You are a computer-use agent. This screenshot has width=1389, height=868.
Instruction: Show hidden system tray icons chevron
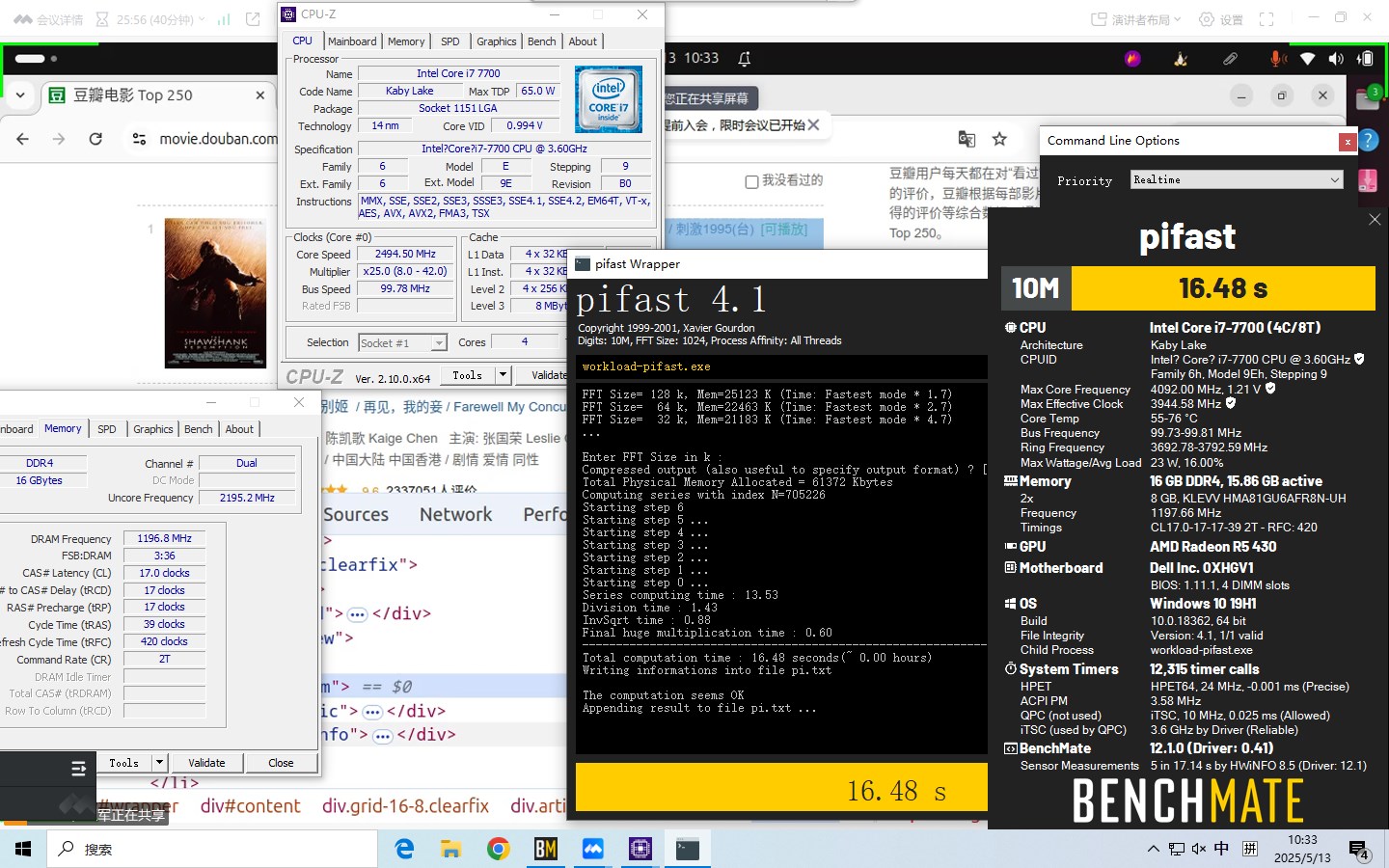coord(1153,849)
